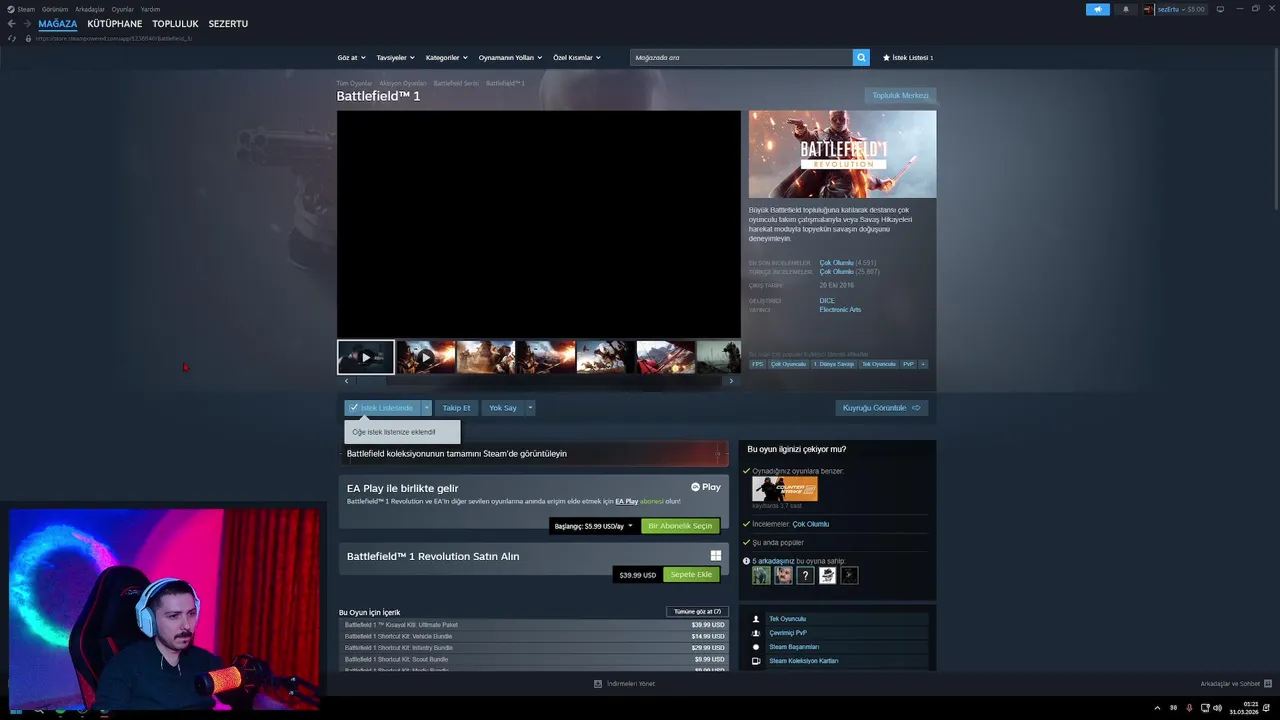Click the İndirmeleri Yönet download icon

[598, 684]
